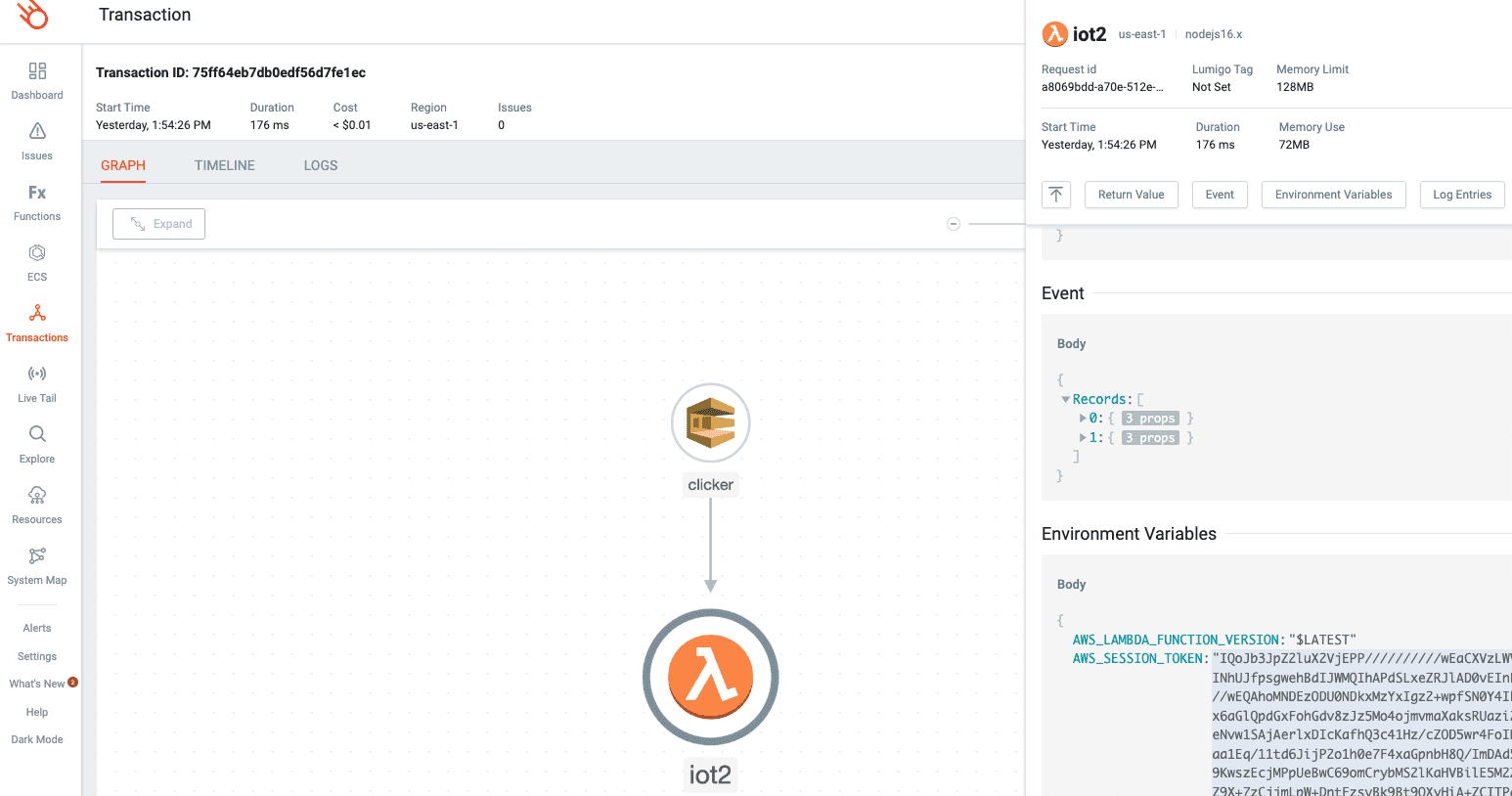Select the iot2 Lambda node icon

coord(711,677)
